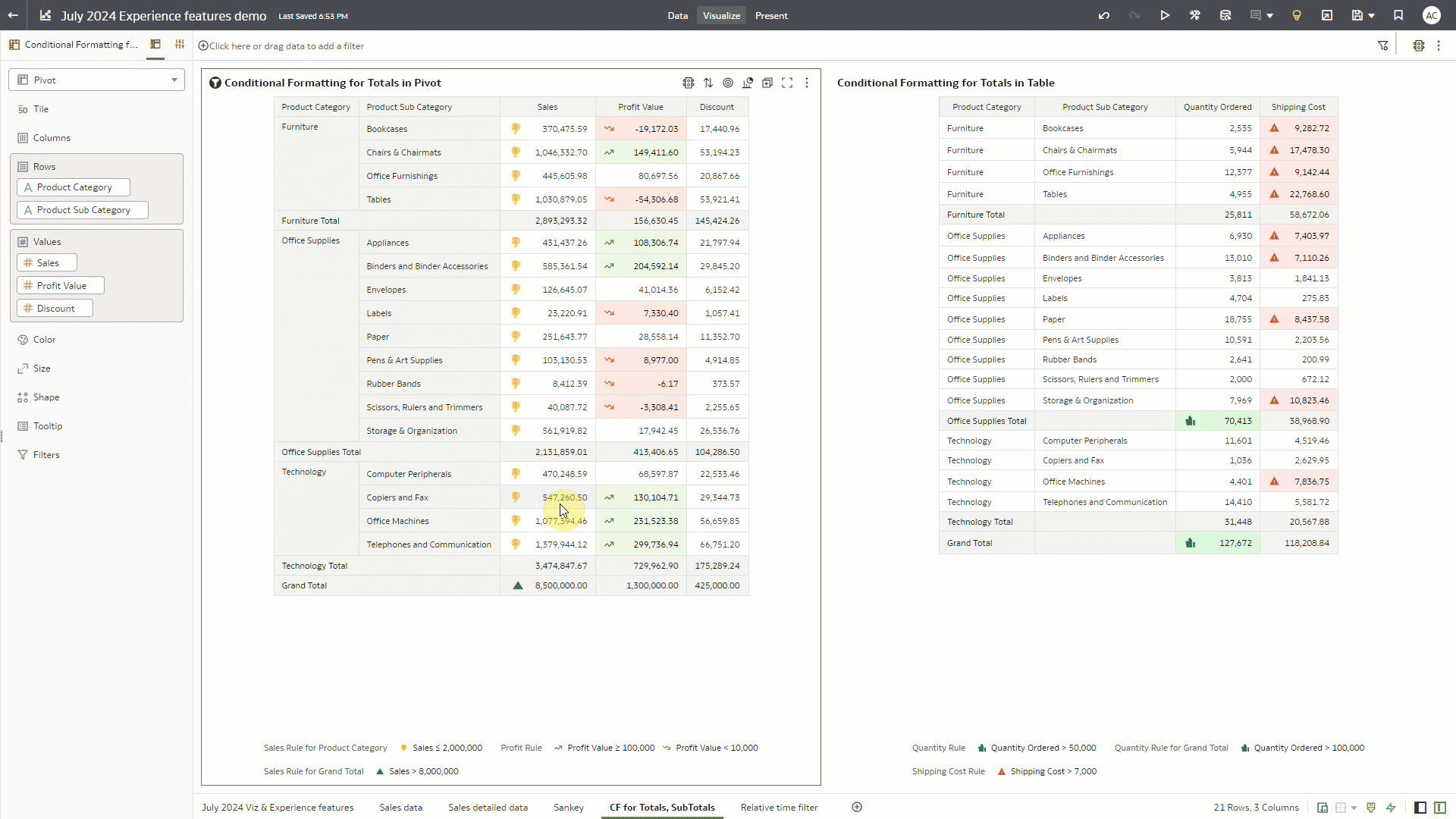Add a new canvas with plus button
This screenshot has height=819, width=1456.
click(x=857, y=807)
